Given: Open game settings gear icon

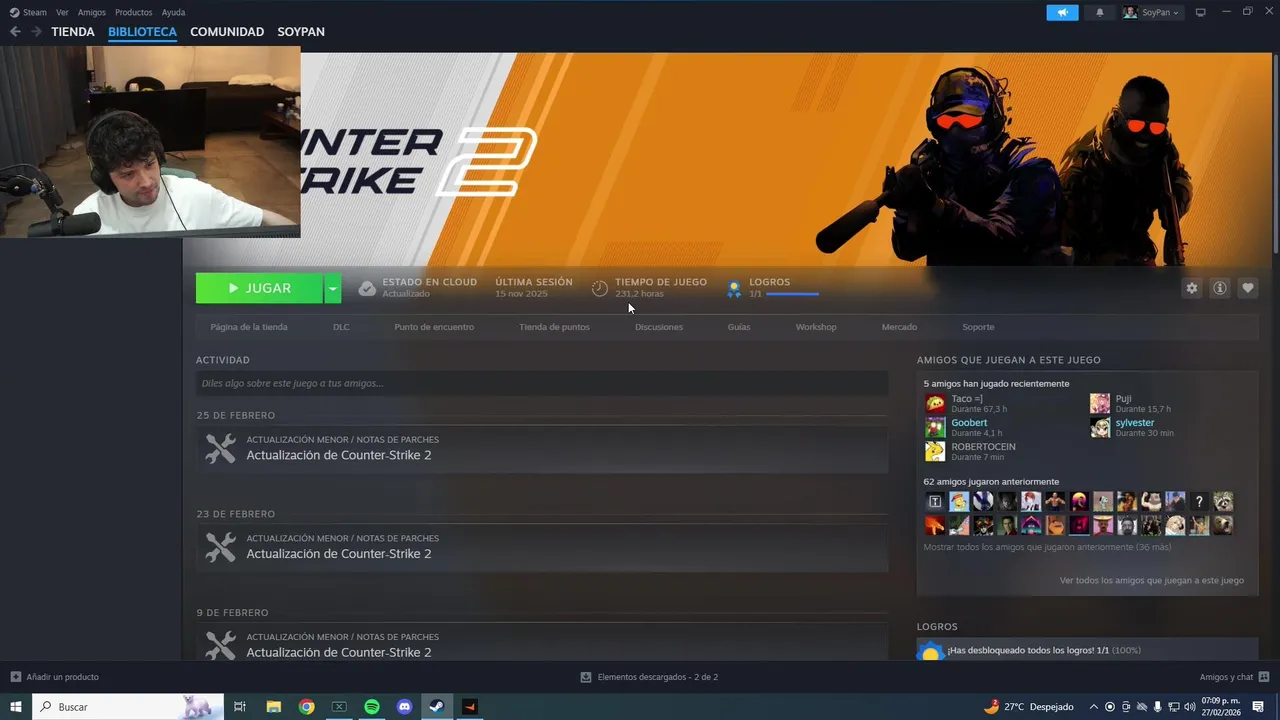Looking at the screenshot, I should coord(1192,288).
